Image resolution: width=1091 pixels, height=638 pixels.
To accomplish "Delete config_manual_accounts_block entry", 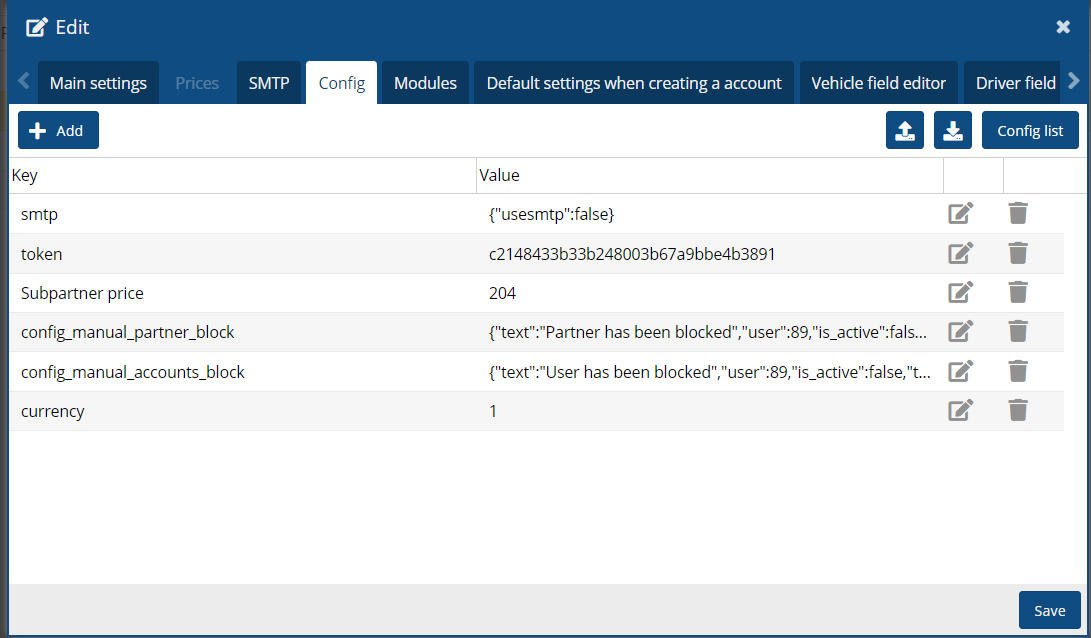I will point(1017,371).
